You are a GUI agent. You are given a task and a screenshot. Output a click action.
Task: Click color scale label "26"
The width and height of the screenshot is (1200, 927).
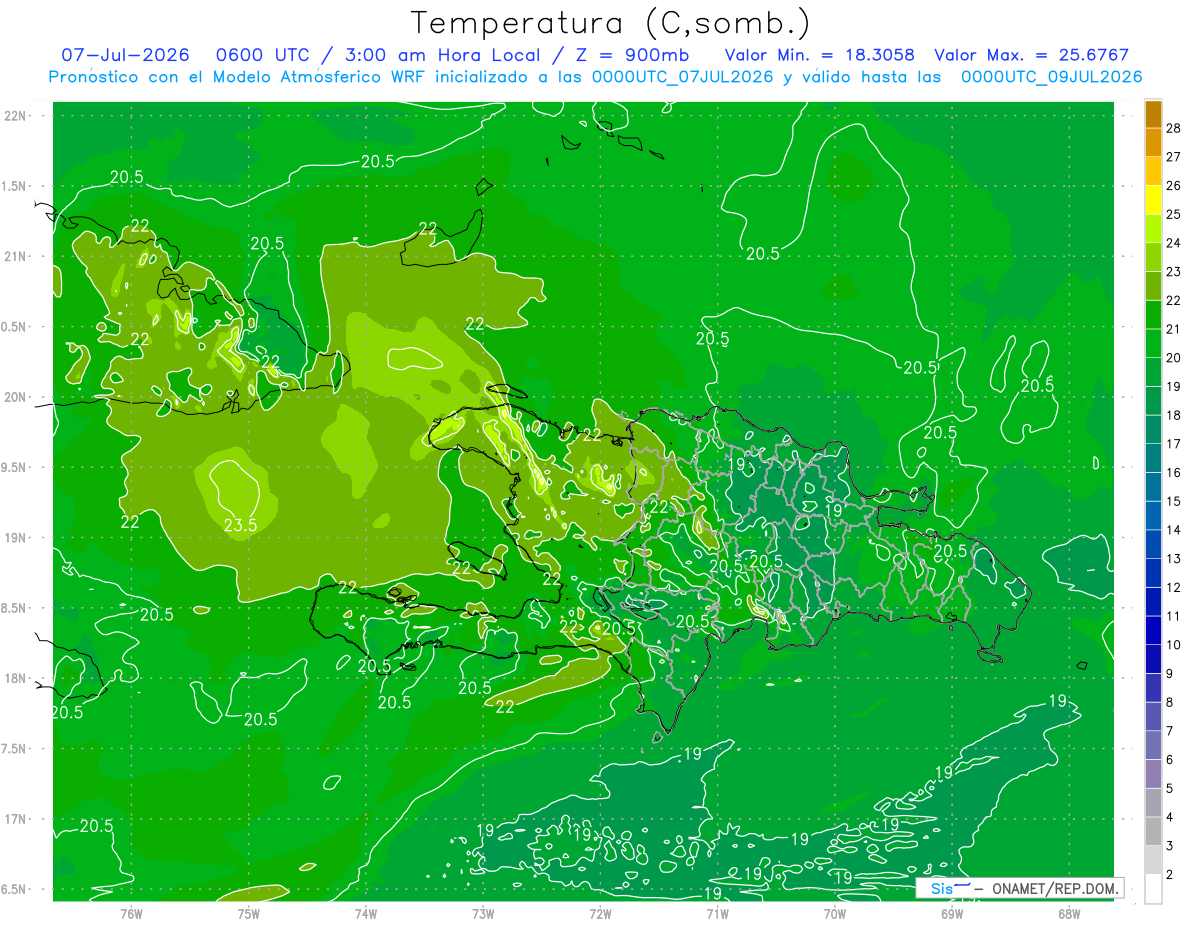pos(1174,185)
